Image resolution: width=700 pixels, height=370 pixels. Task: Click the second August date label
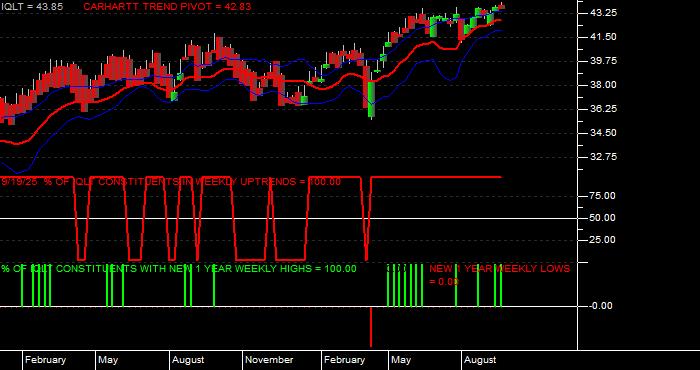480,360
